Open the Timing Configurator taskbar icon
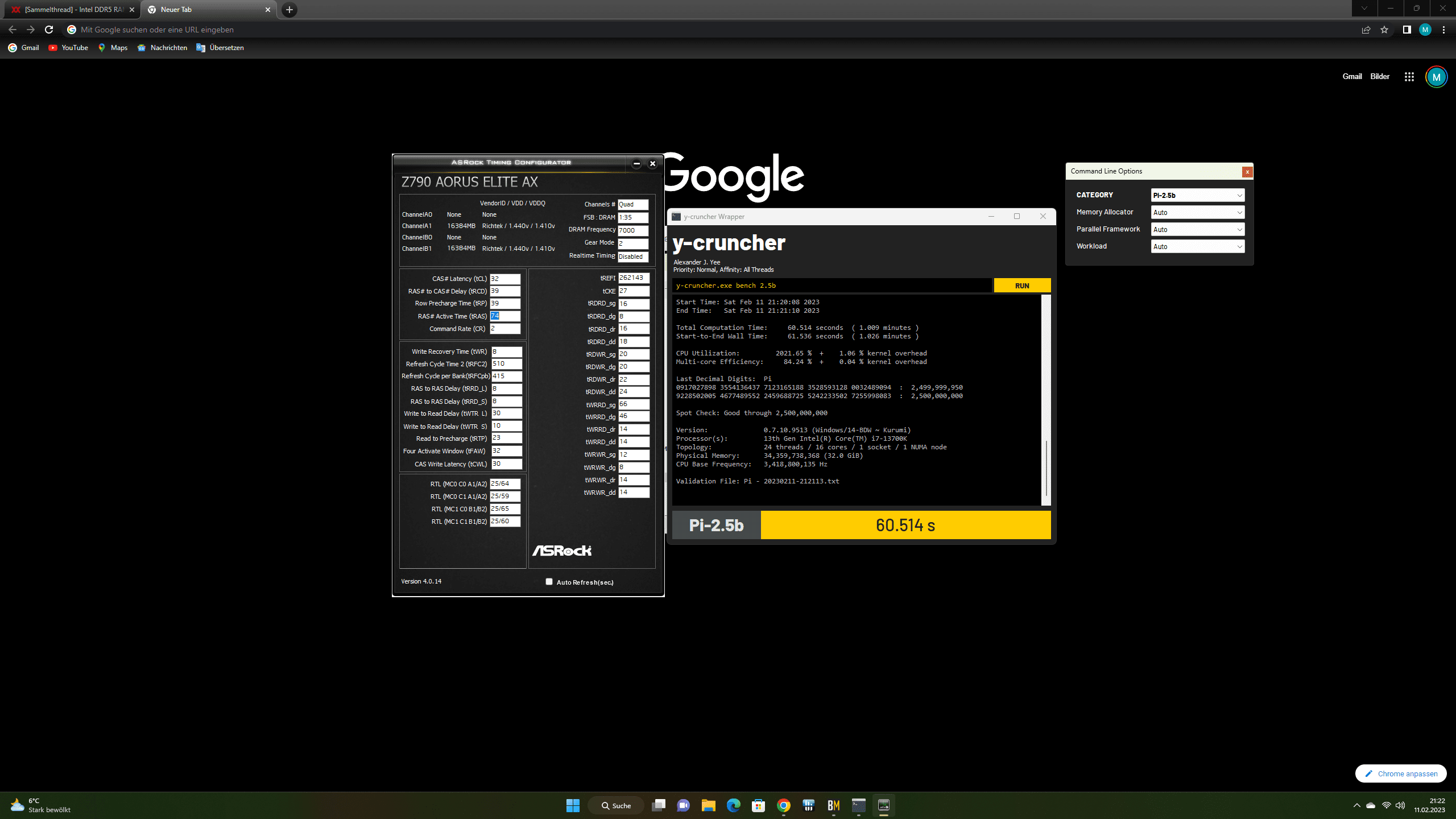1456x819 pixels. click(883, 805)
